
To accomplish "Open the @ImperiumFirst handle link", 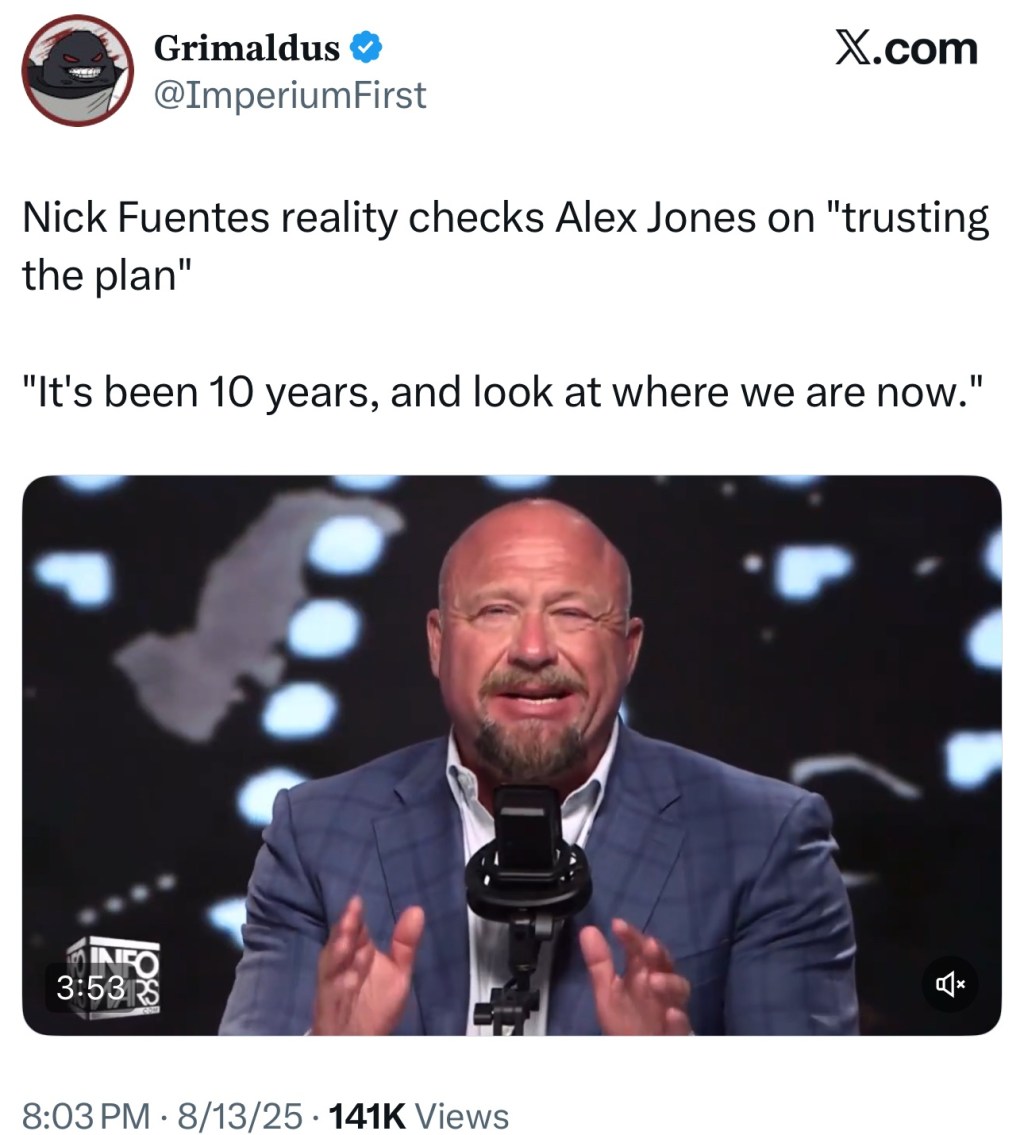I will coord(290,95).
